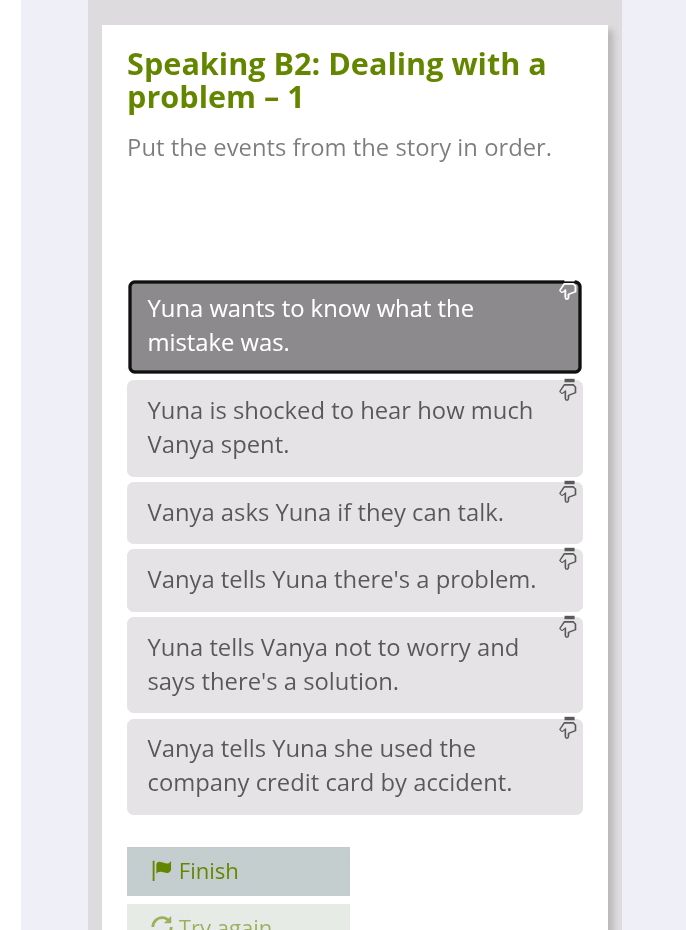Click the move icon on "company credit card" sentence
The width and height of the screenshot is (686, 930).
click(x=567, y=728)
